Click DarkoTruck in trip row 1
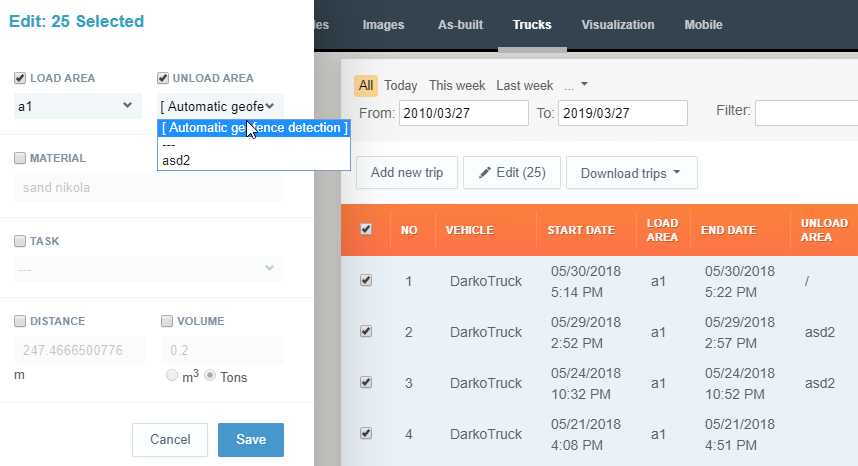The image size is (858, 466). pos(486,281)
